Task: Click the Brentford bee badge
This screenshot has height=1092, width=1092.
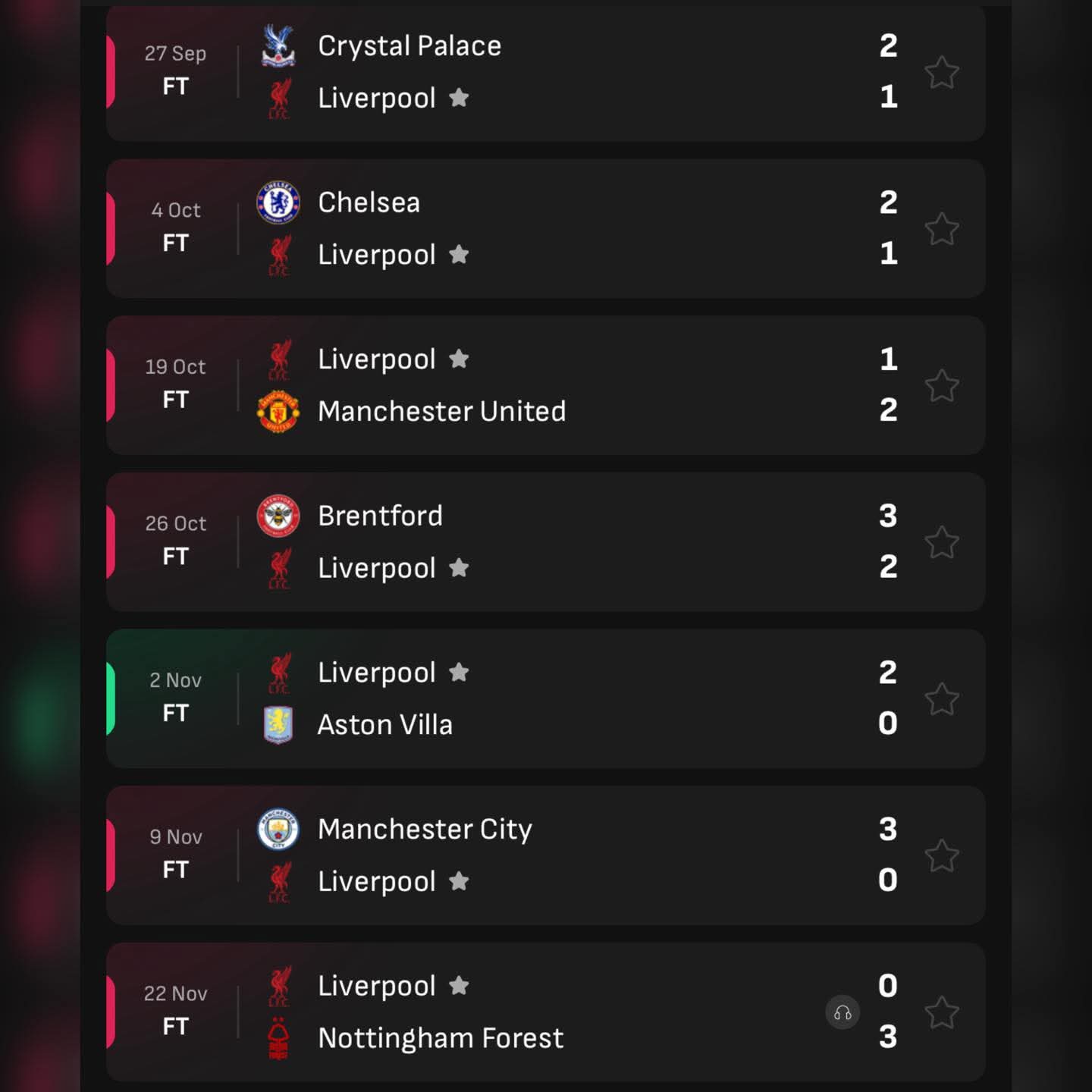Action: (x=278, y=516)
